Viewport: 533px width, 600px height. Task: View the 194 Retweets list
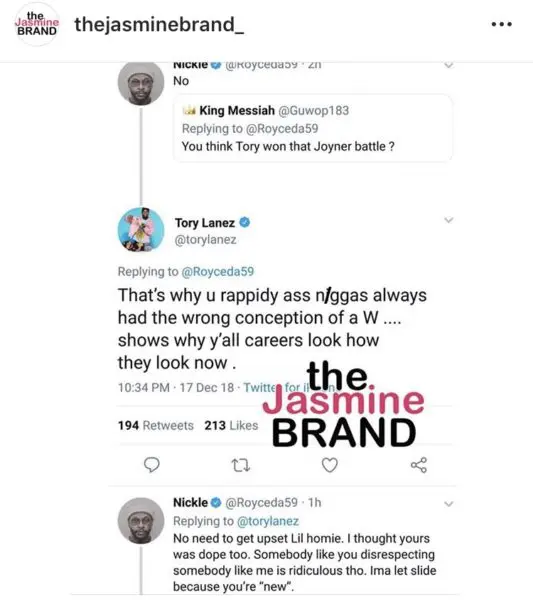(156, 426)
